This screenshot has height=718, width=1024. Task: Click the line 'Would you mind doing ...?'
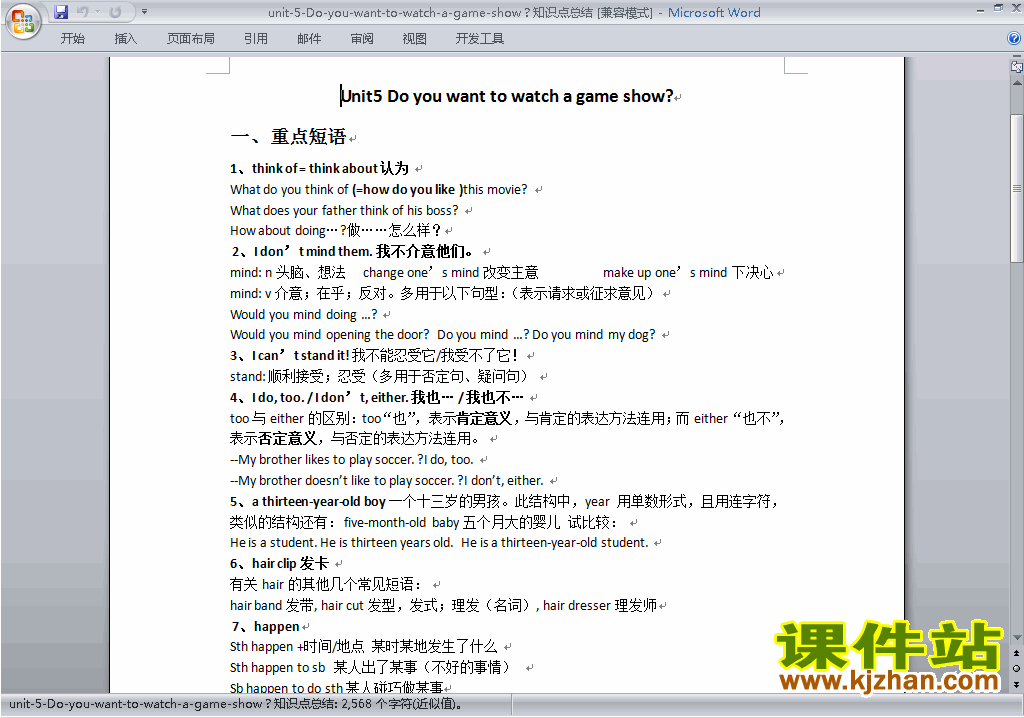pos(304,314)
